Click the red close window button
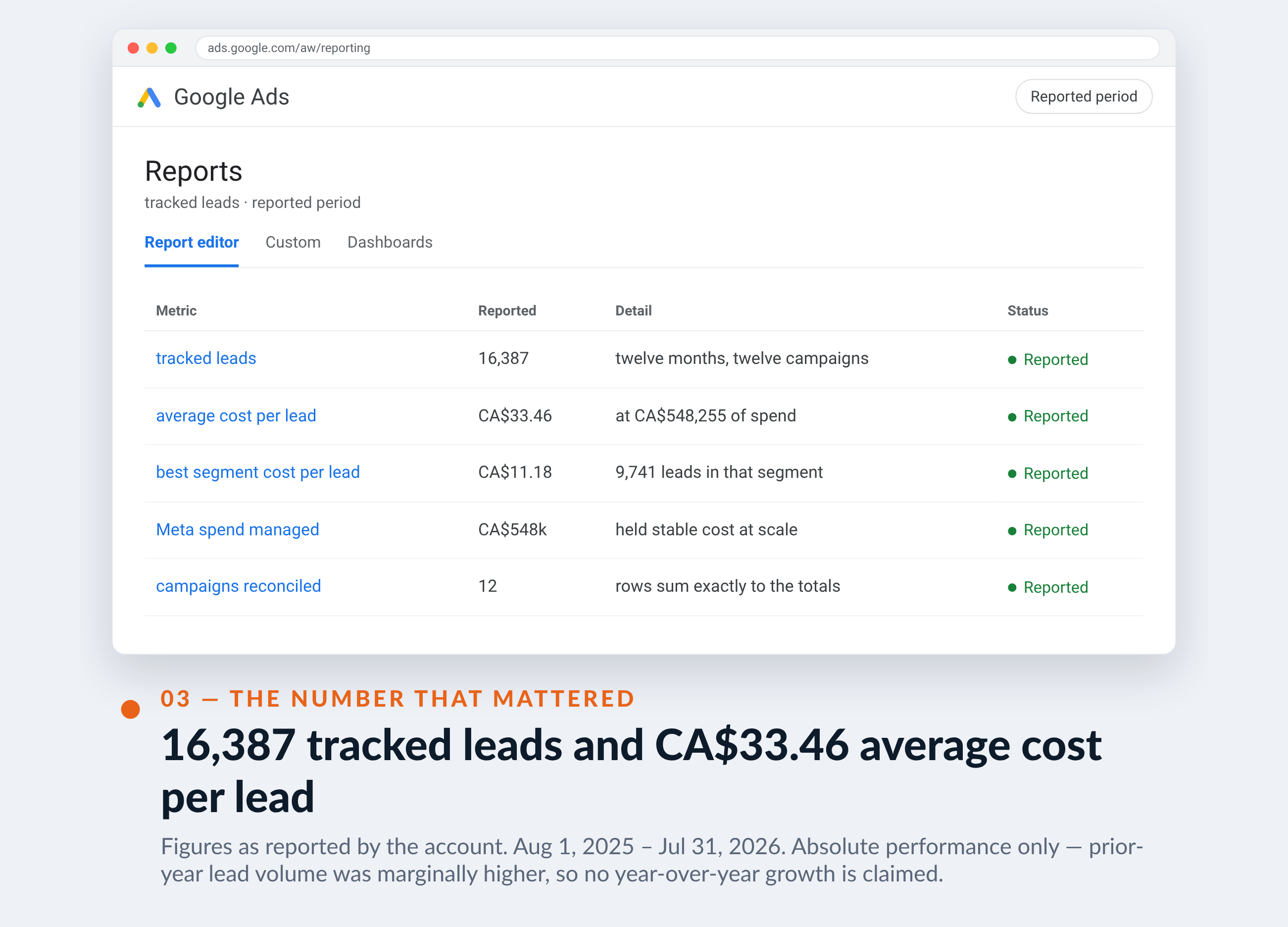 (x=134, y=49)
